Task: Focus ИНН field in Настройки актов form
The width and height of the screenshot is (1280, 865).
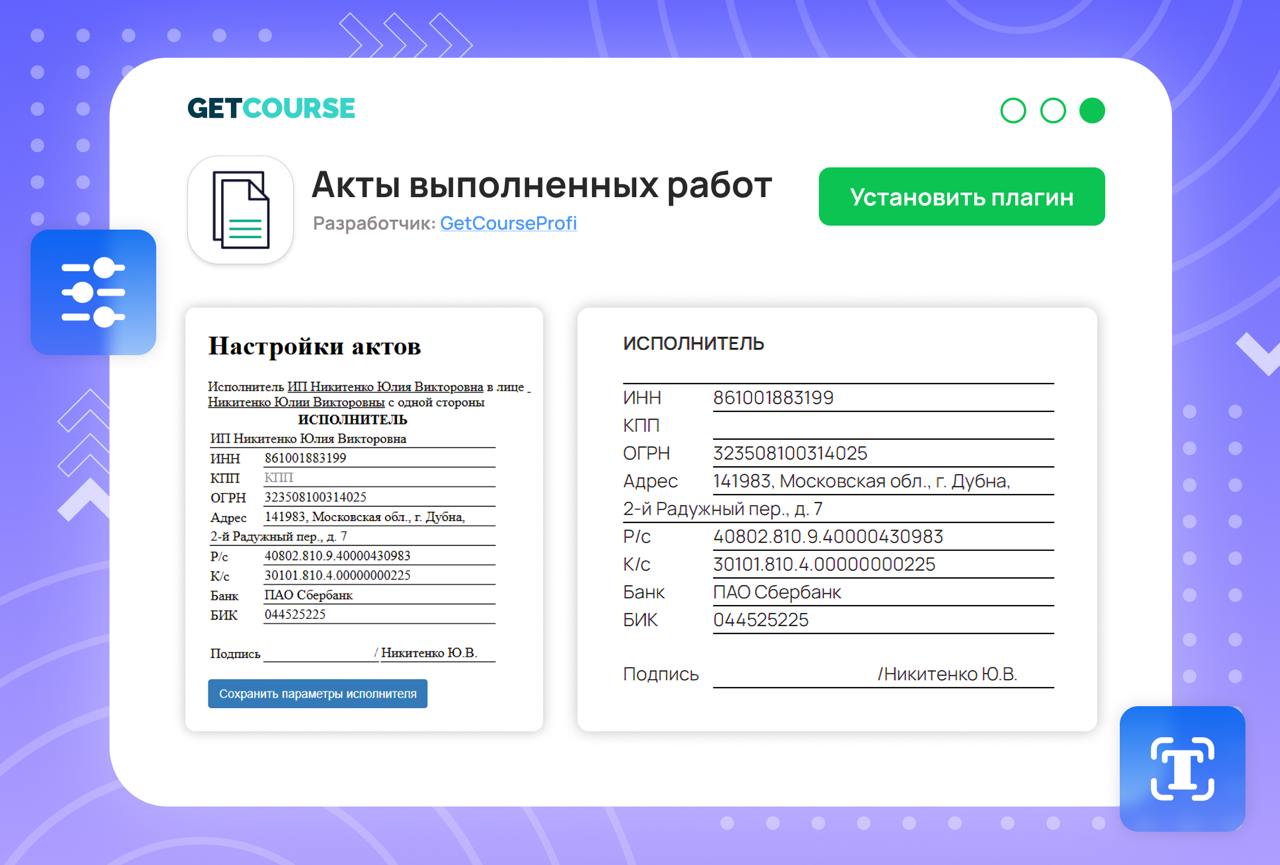Action: pos(379,458)
